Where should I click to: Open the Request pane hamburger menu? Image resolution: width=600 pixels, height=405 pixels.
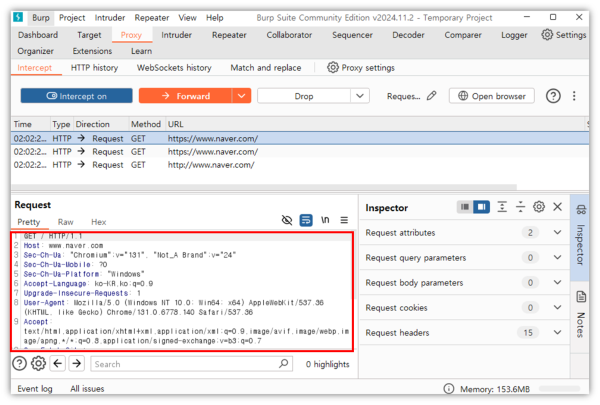pyautogui.click(x=344, y=220)
